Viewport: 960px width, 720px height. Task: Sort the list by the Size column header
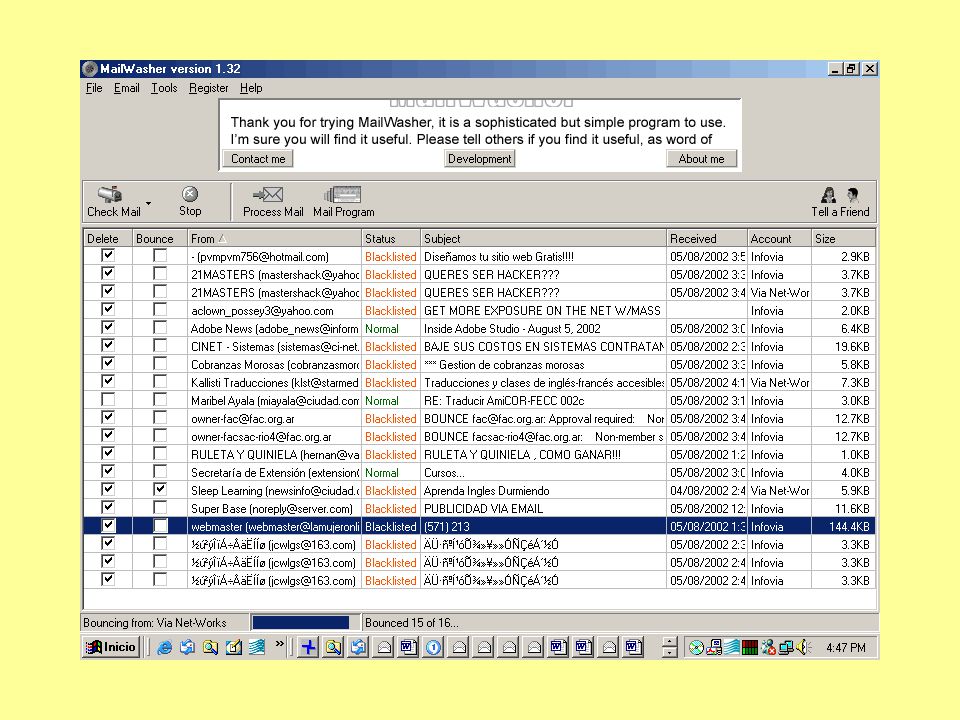(843, 239)
